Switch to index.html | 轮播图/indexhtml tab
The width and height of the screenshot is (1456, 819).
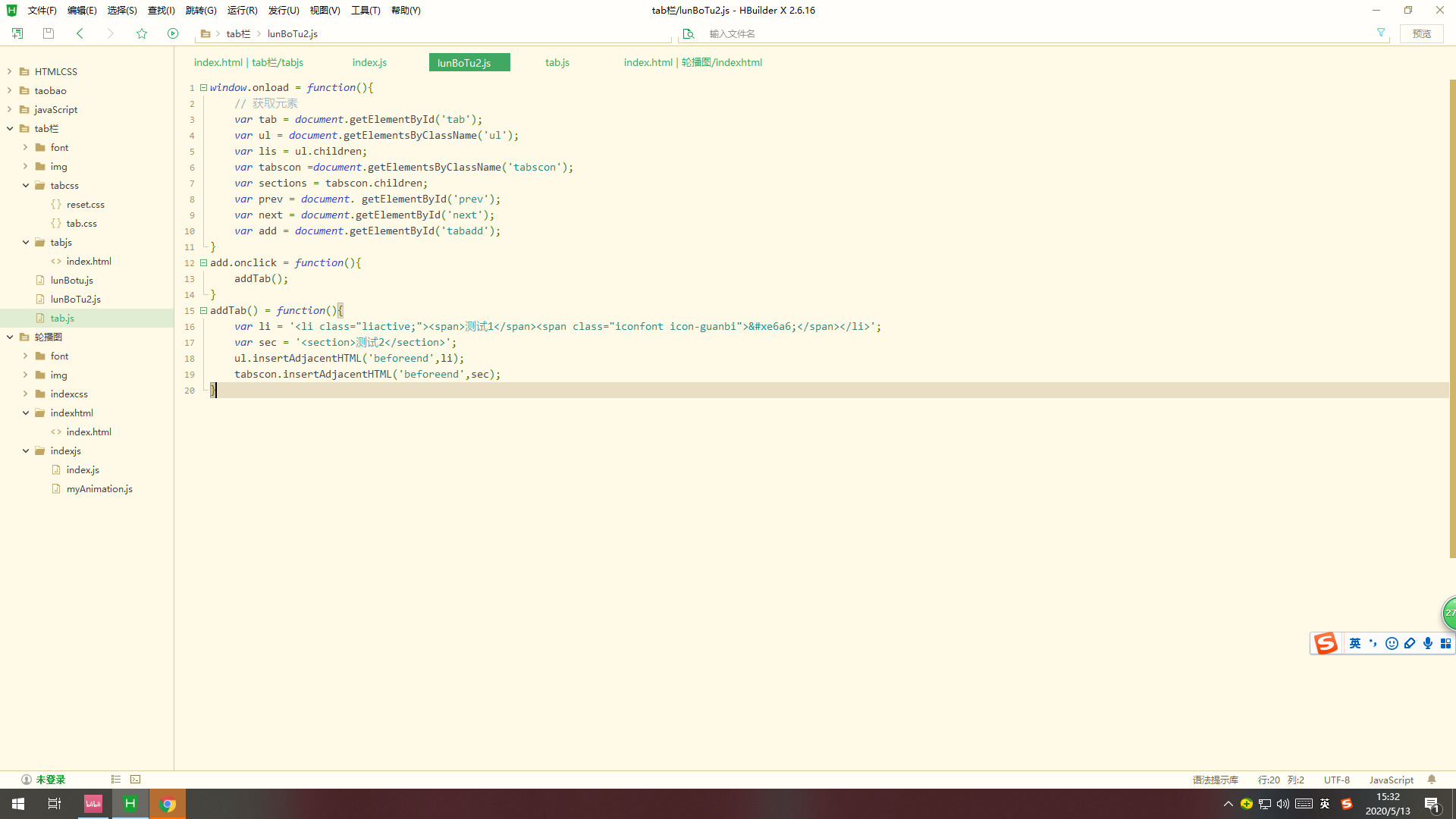(x=693, y=62)
